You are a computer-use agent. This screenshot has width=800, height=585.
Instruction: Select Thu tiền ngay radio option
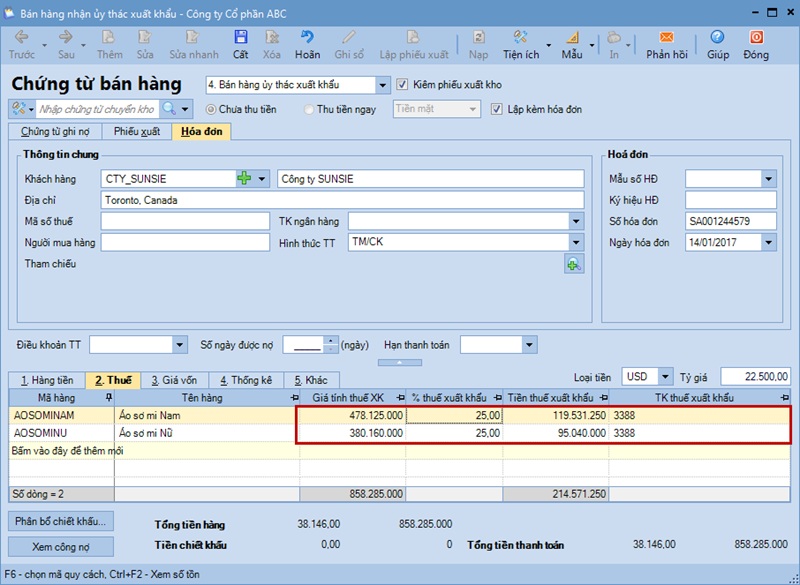pyautogui.click(x=309, y=109)
